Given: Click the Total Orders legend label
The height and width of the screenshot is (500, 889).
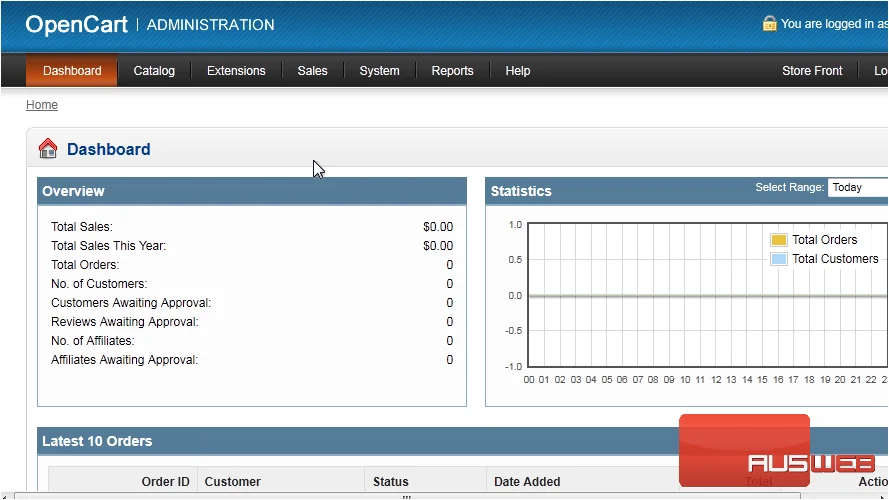Looking at the screenshot, I should coord(824,240).
